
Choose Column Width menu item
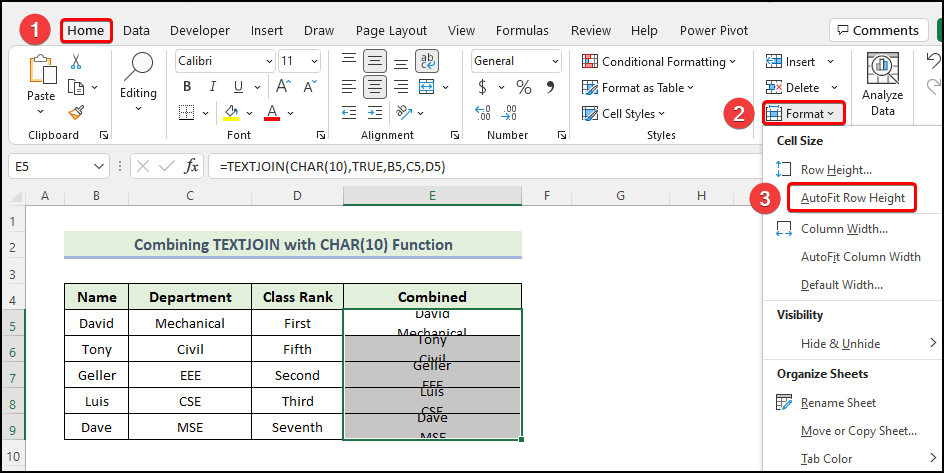[844, 229]
